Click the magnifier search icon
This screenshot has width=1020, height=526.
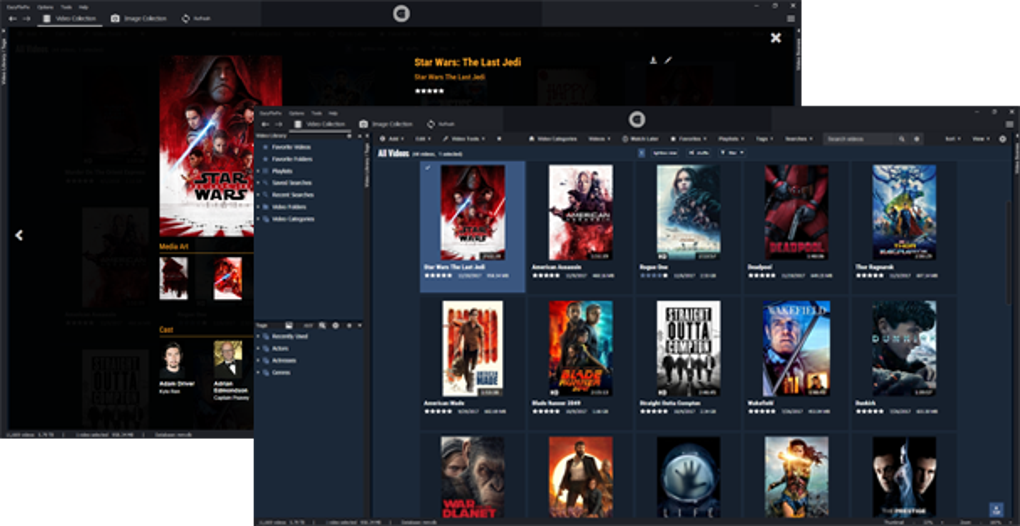[902, 139]
